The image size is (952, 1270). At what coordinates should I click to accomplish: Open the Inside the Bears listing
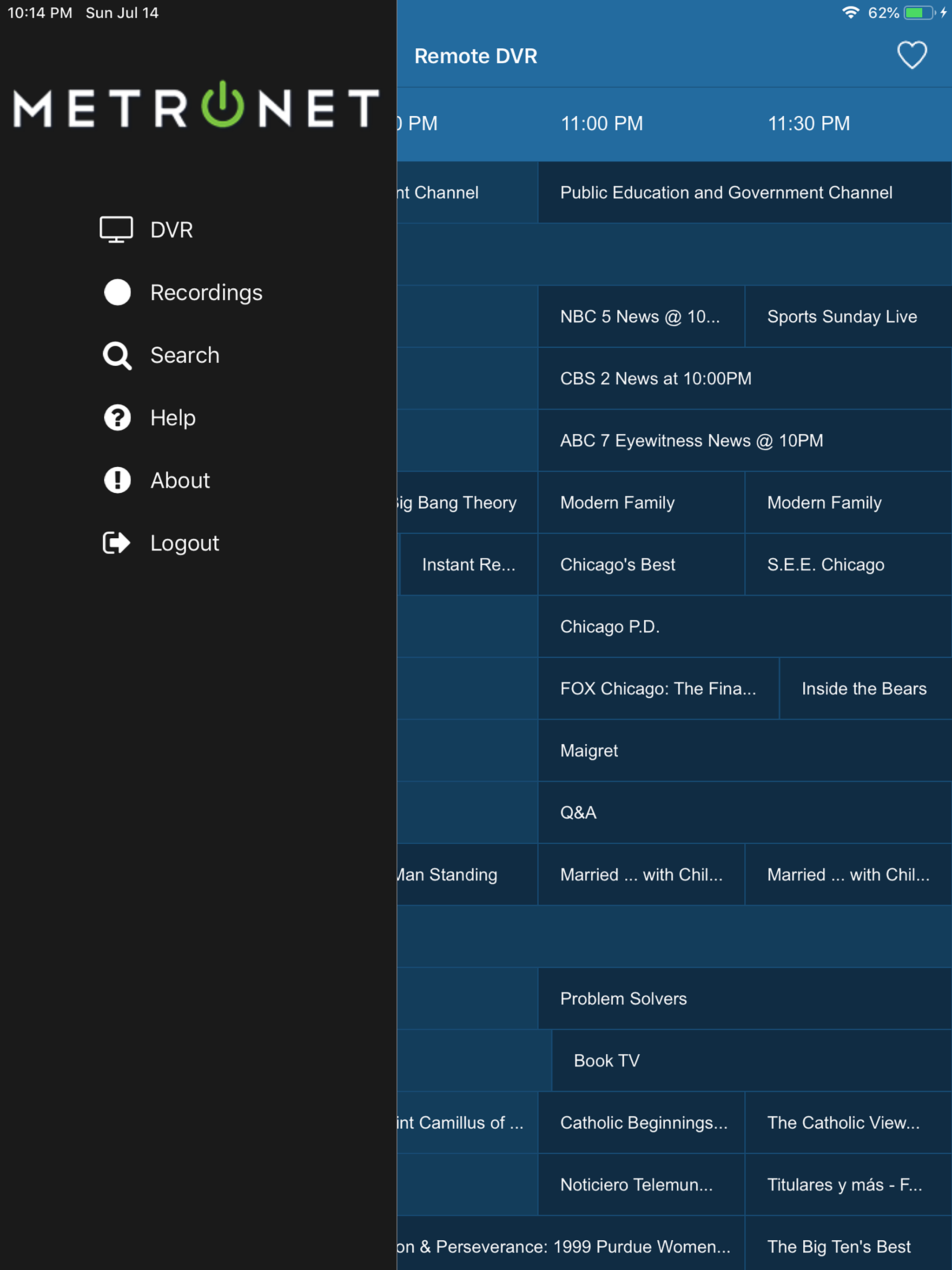(864, 688)
